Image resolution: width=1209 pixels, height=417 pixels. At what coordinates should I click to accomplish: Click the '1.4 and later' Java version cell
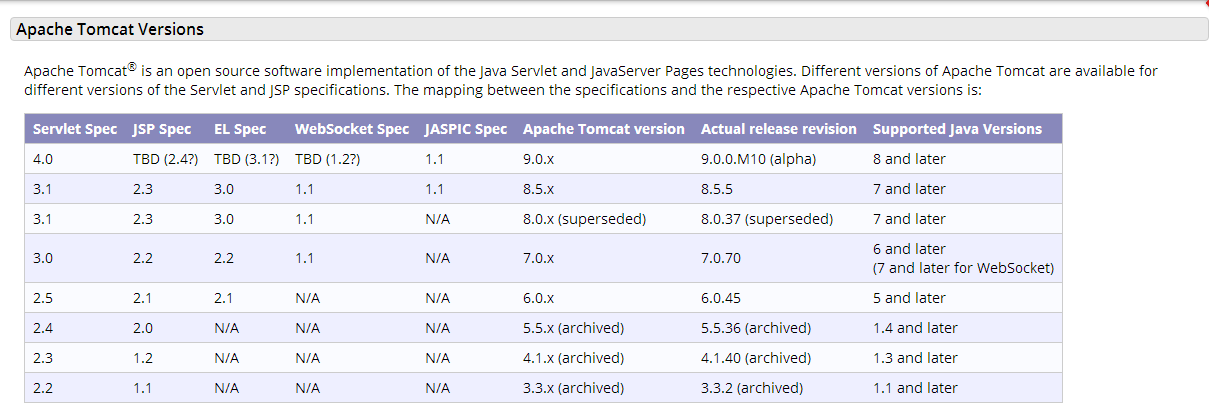coord(915,328)
